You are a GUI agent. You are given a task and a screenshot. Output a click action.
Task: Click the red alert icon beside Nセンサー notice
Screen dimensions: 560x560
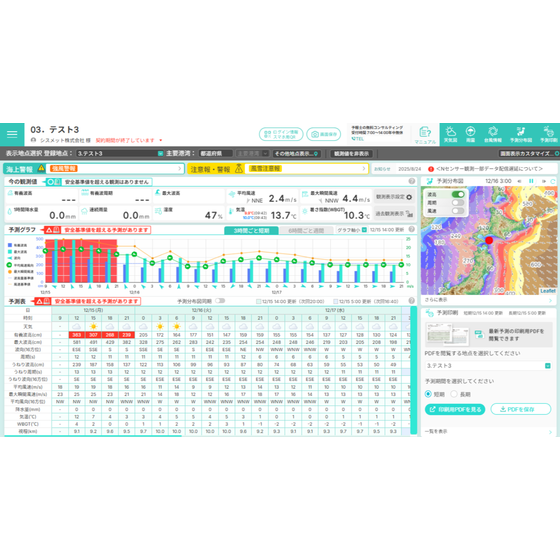tap(431, 169)
